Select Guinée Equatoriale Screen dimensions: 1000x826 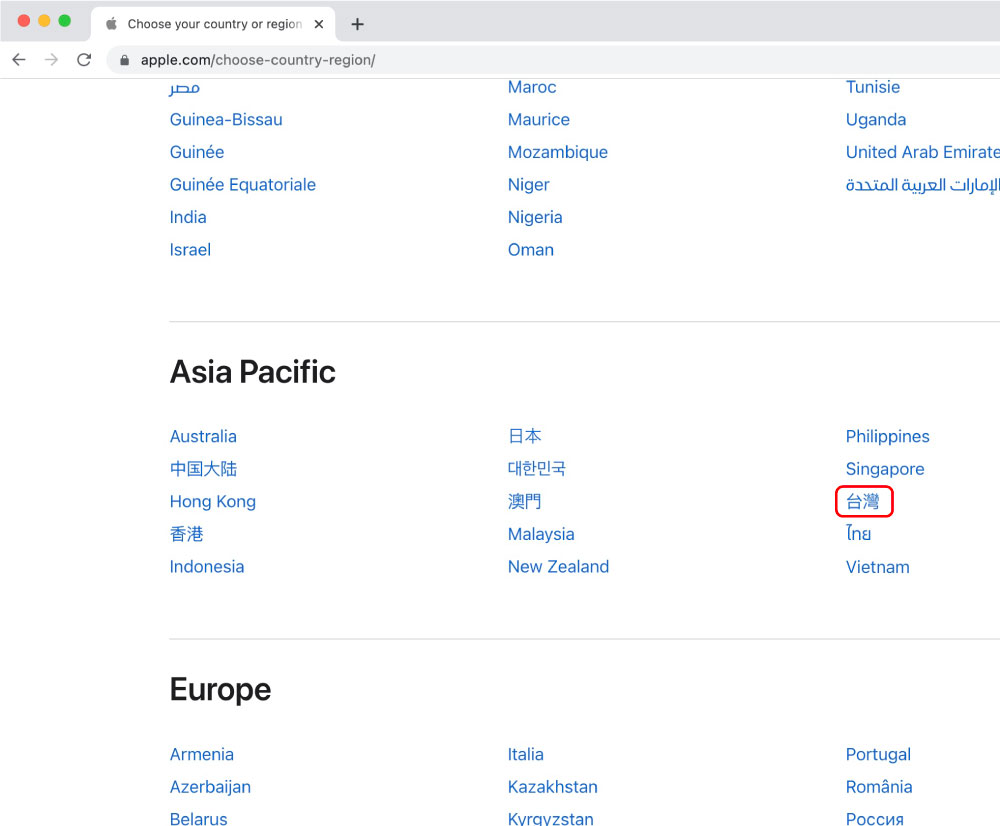click(x=242, y=185)
